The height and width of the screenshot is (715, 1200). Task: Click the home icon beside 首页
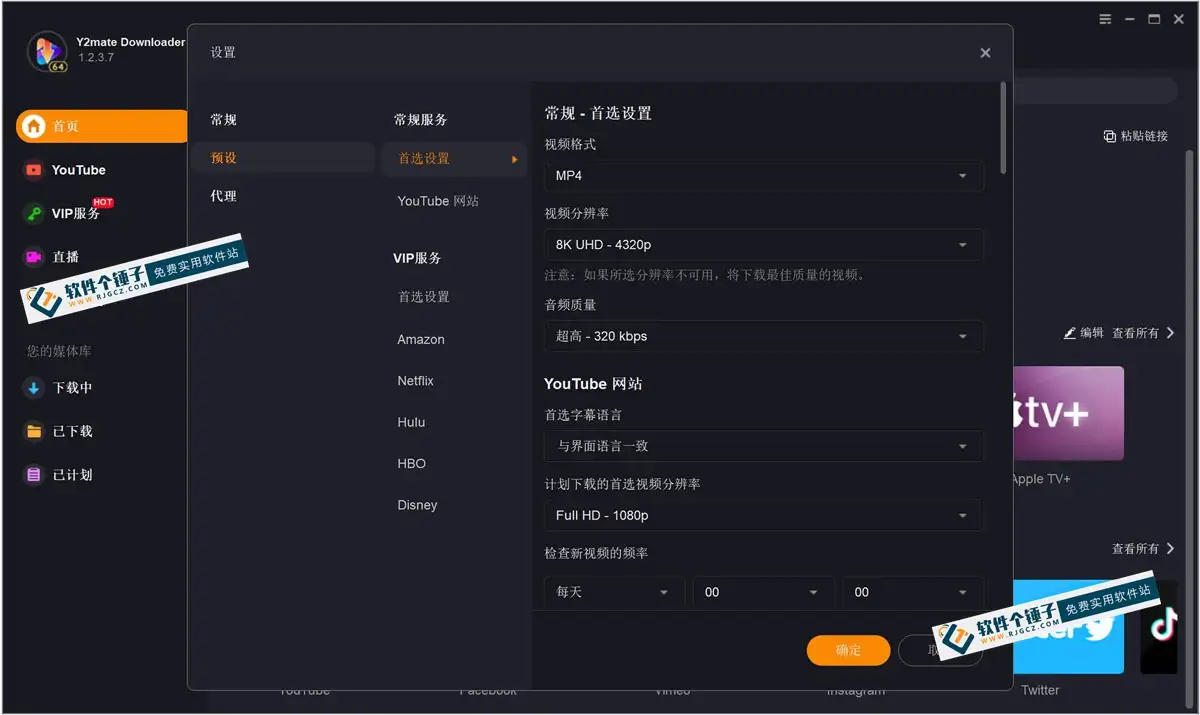34,126
